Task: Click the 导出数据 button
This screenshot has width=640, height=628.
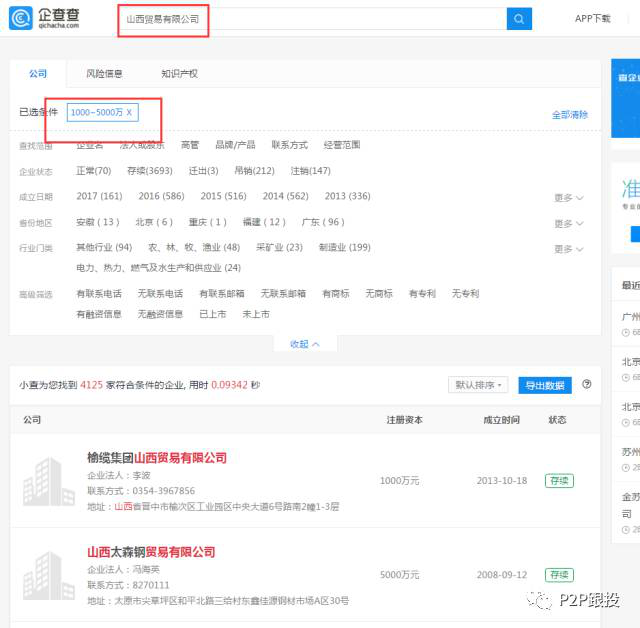Action: [x=545, y=385]
